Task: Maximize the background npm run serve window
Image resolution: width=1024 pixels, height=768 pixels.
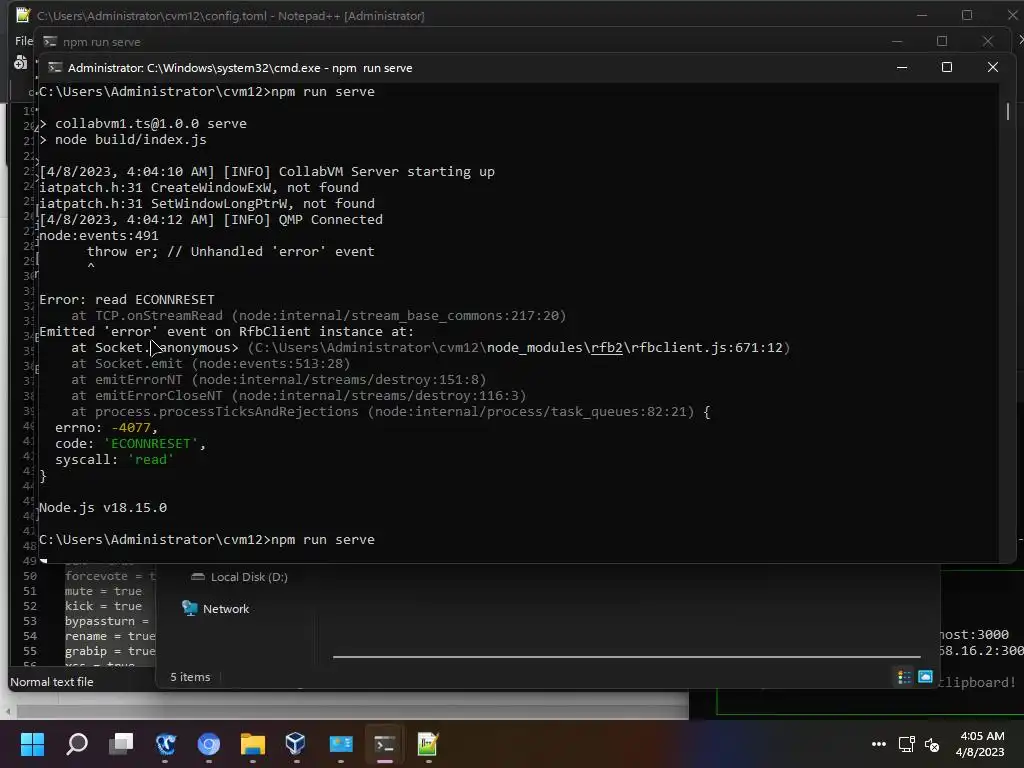Action: [942, 41]
